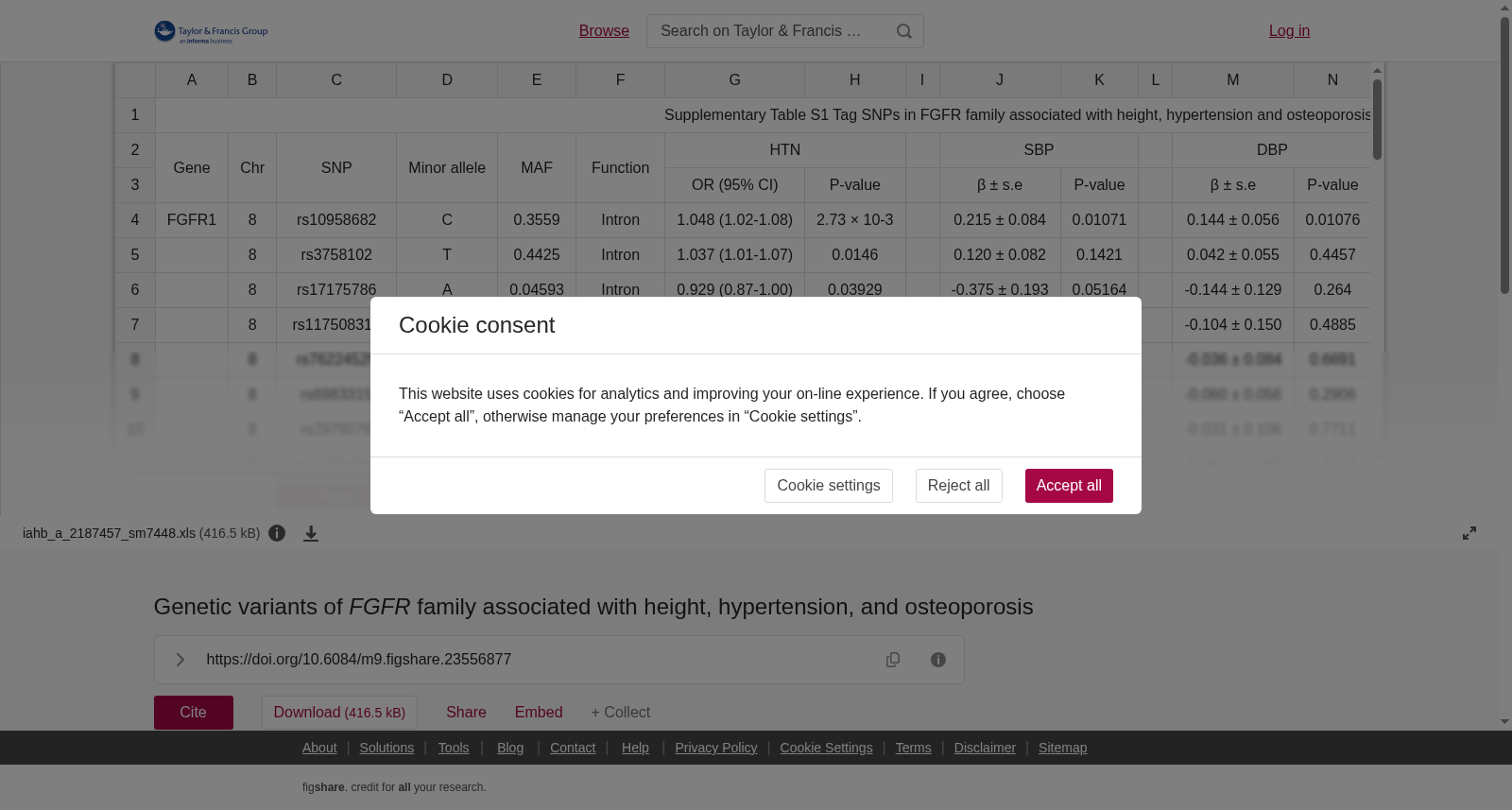The height and width of the screenshot is (810, 1512).
Task: Click cell with SNP rs10958682
Action: (336, 220)
